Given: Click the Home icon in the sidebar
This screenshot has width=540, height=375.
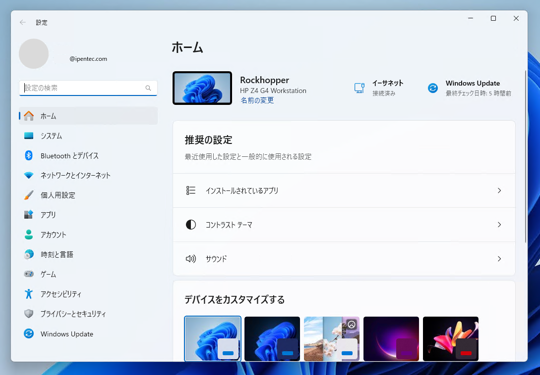Looking at the screenshot, I should point(29,116).
